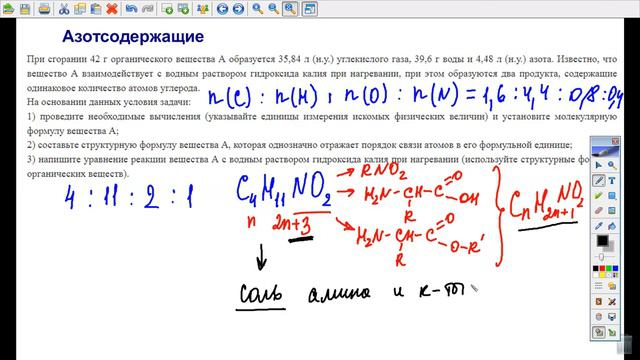Pick the white color swatch
This screenshot has height=360, width=640.
[596, 275]
